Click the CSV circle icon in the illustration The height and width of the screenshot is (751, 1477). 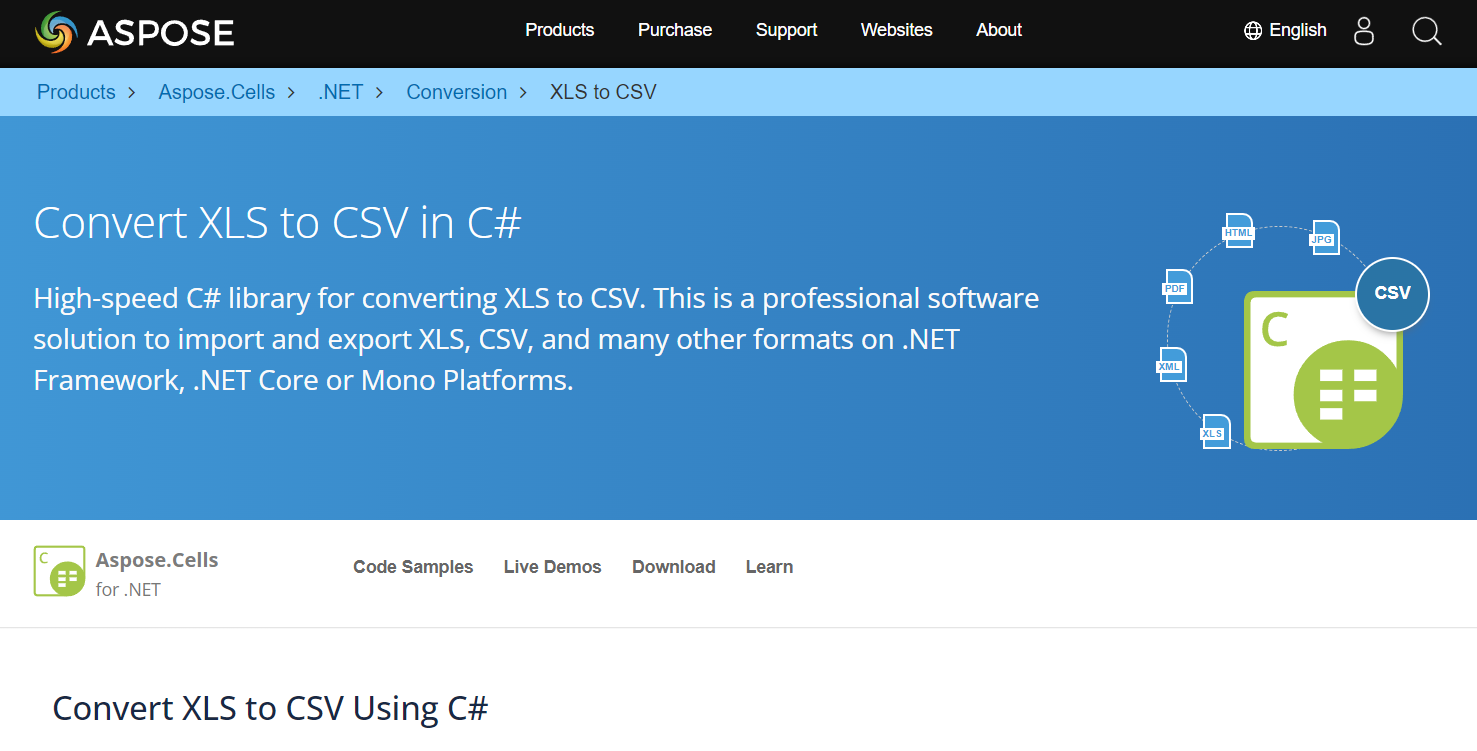pos(1392,294)
